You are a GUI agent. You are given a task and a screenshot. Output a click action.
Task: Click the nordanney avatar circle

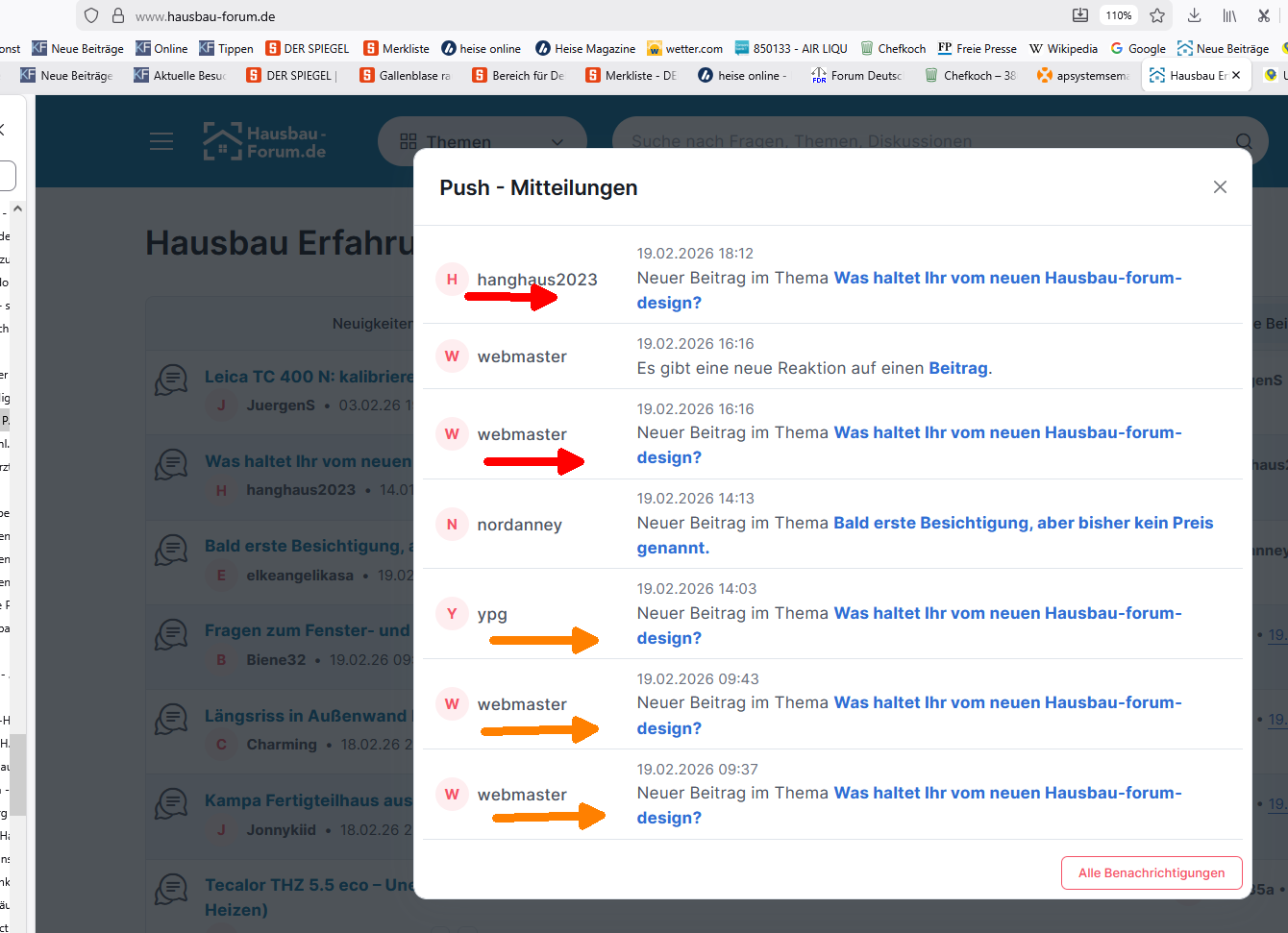(452, 525)
